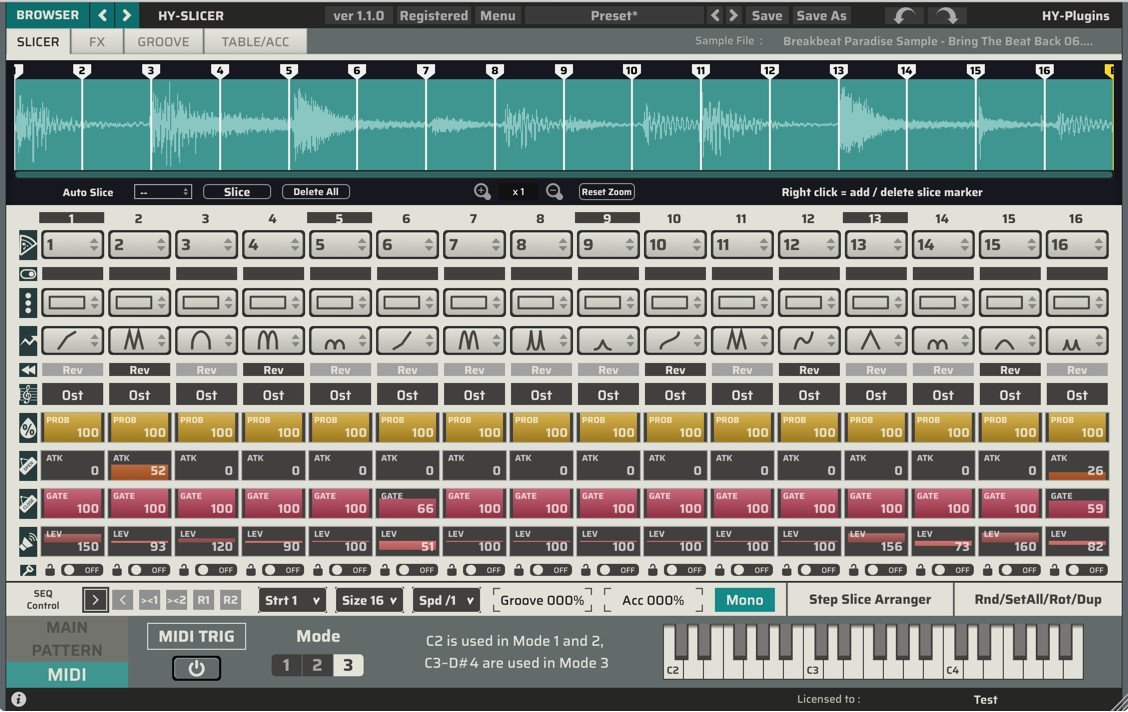The image size is (1128, 712).
Task: Click the Save As button
Action: (821, 15)
